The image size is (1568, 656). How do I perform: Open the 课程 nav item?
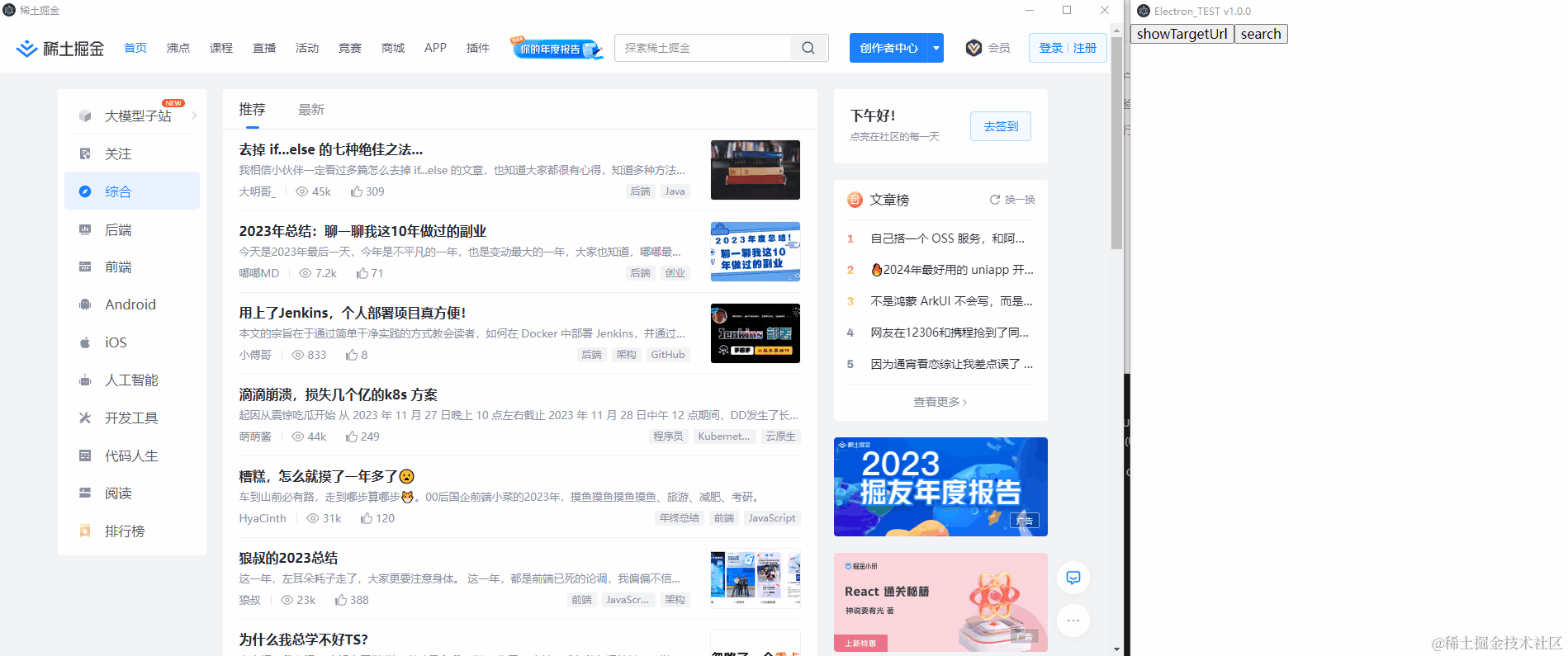[x=221, y=48]
